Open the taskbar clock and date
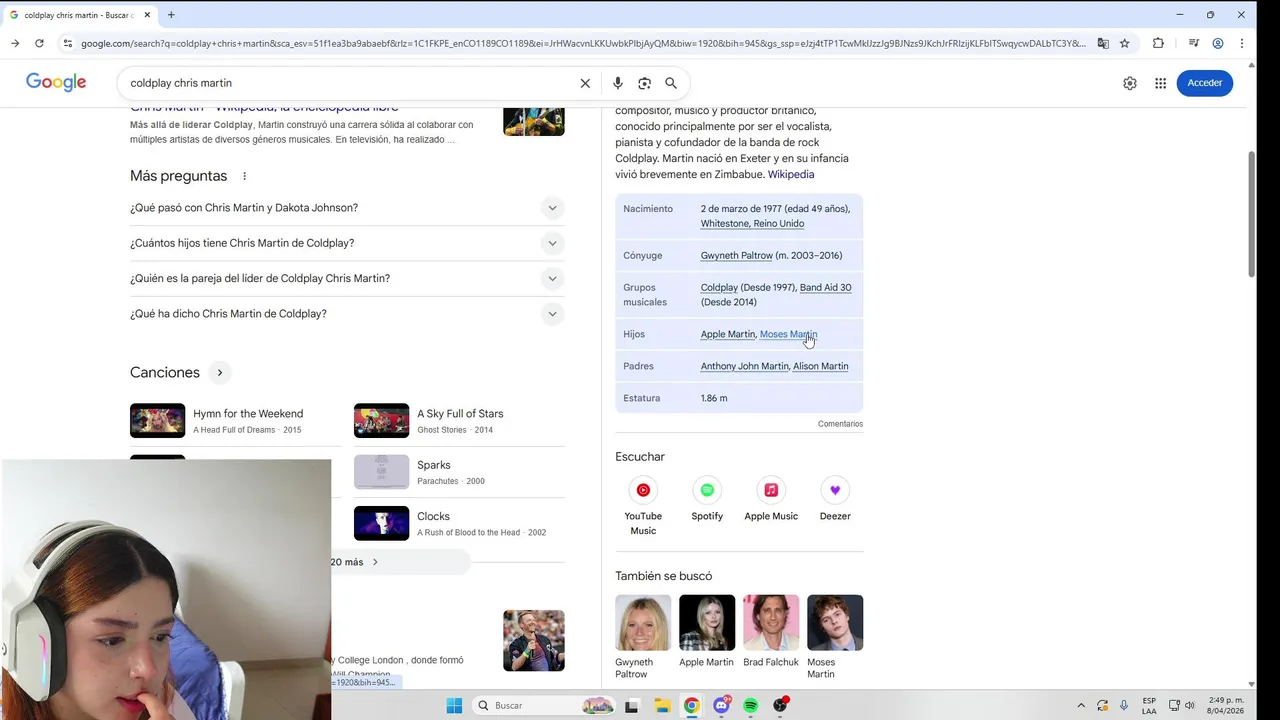 click(1226, 705)
